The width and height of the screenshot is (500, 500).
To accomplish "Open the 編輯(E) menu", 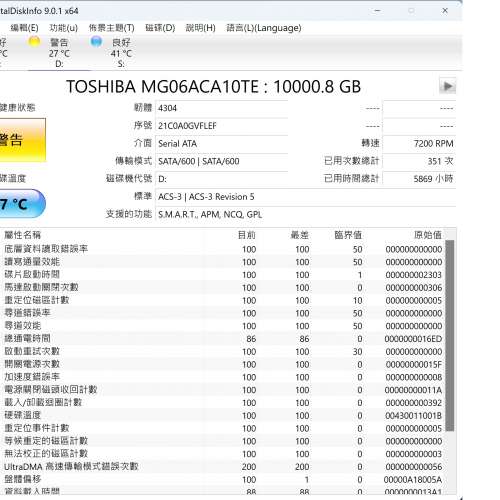I will click(24, 28).
